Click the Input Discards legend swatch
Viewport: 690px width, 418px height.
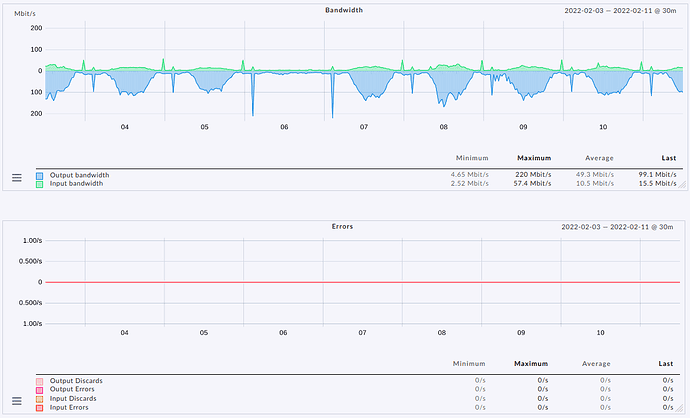(40, 398)
